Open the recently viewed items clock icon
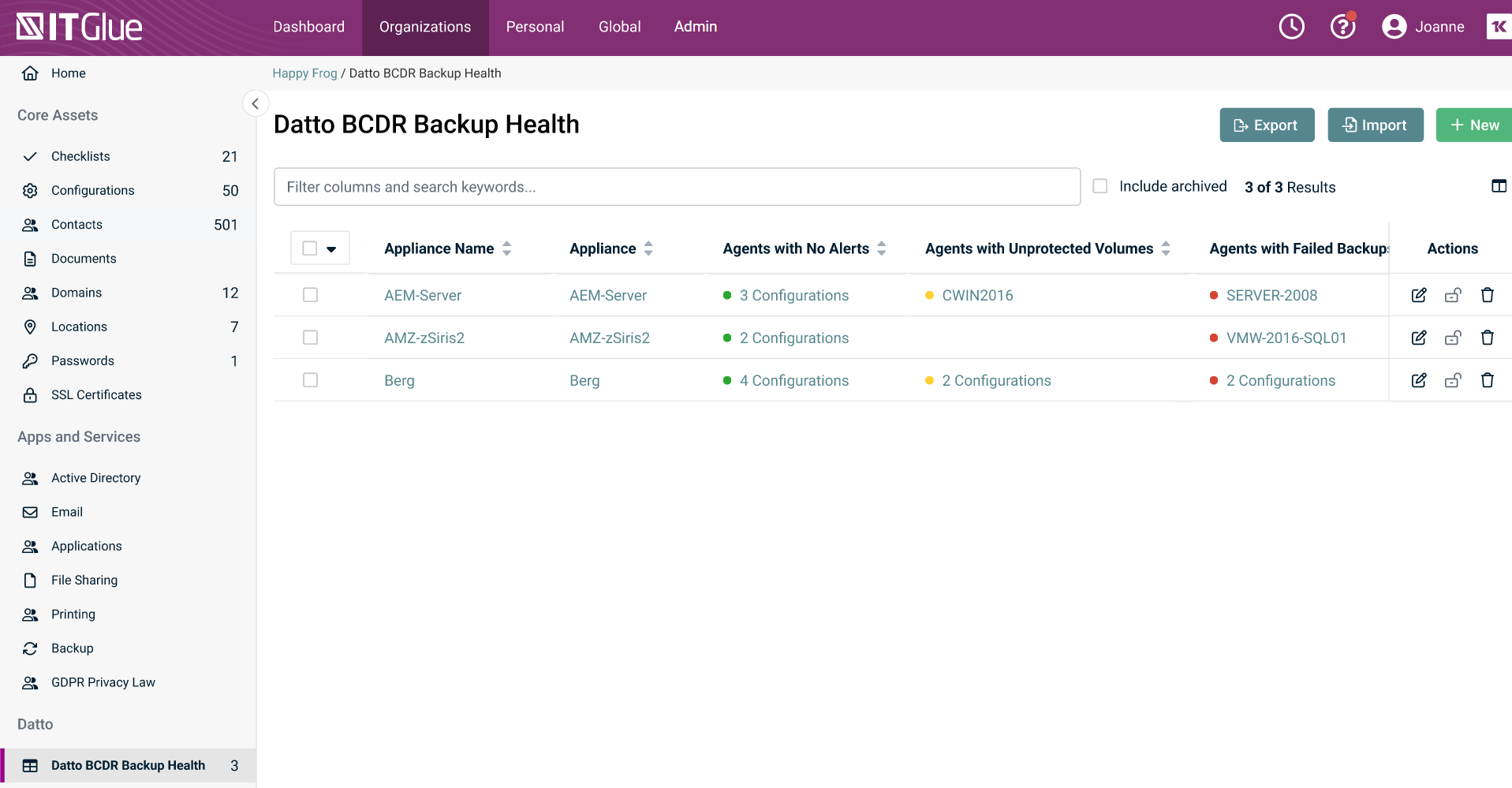The image size is (1512, 788). coord(1291,26)
